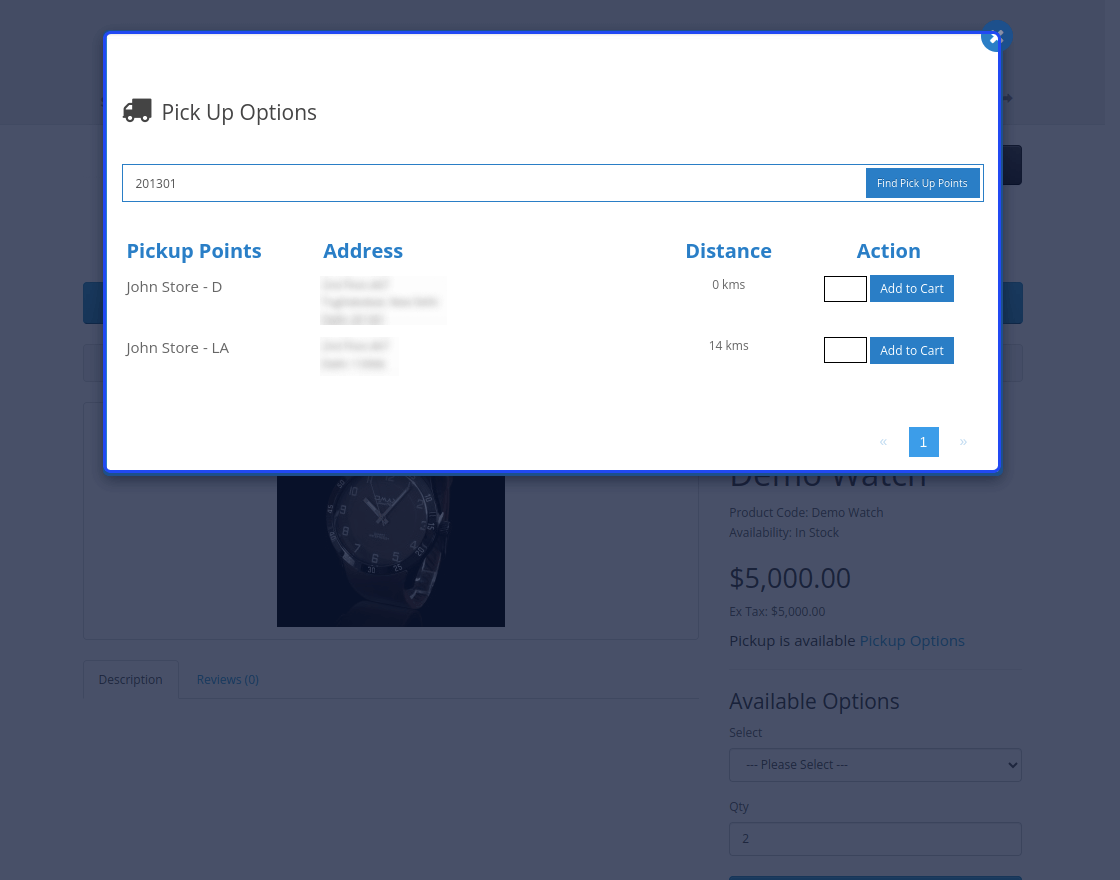
Task: Click the Demo Watch product image
Action: pos(391,550)
